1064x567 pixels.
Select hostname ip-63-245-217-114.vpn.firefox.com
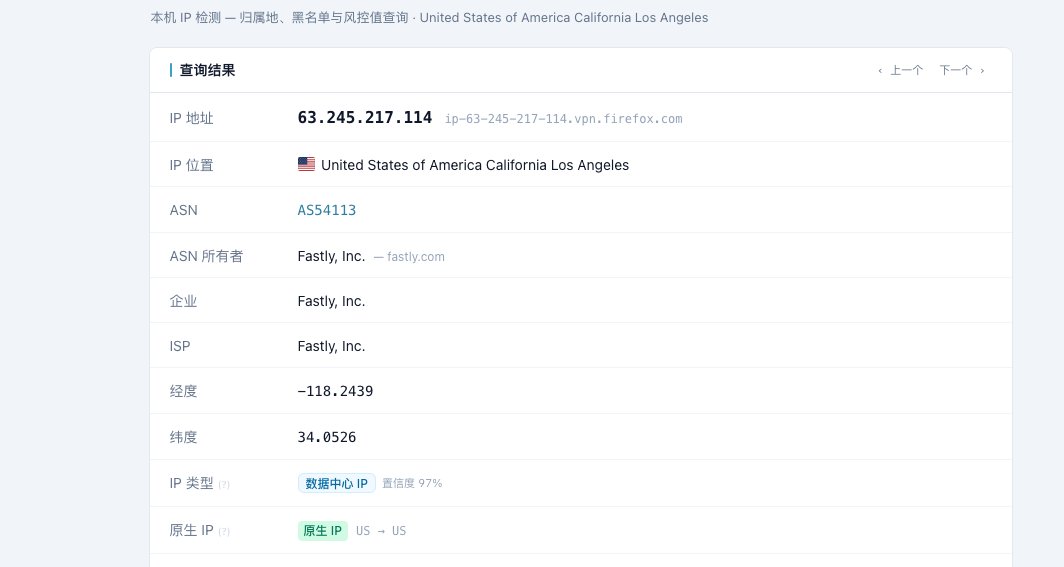click(x=563, y=119)
